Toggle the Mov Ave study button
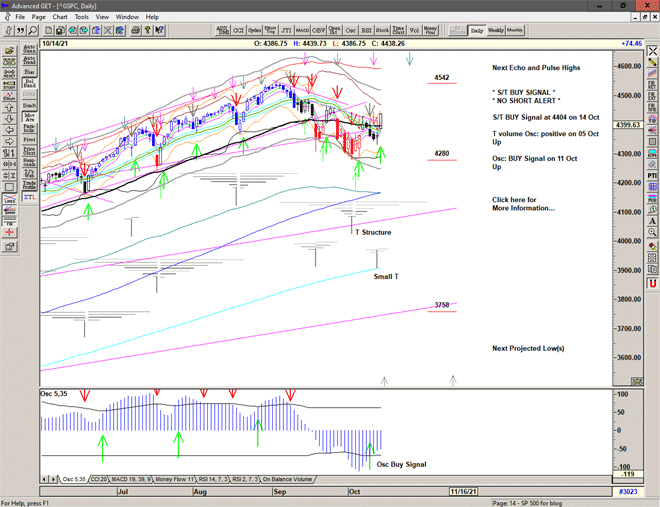This screenshot has height=507, width=660. click(30, 116)
